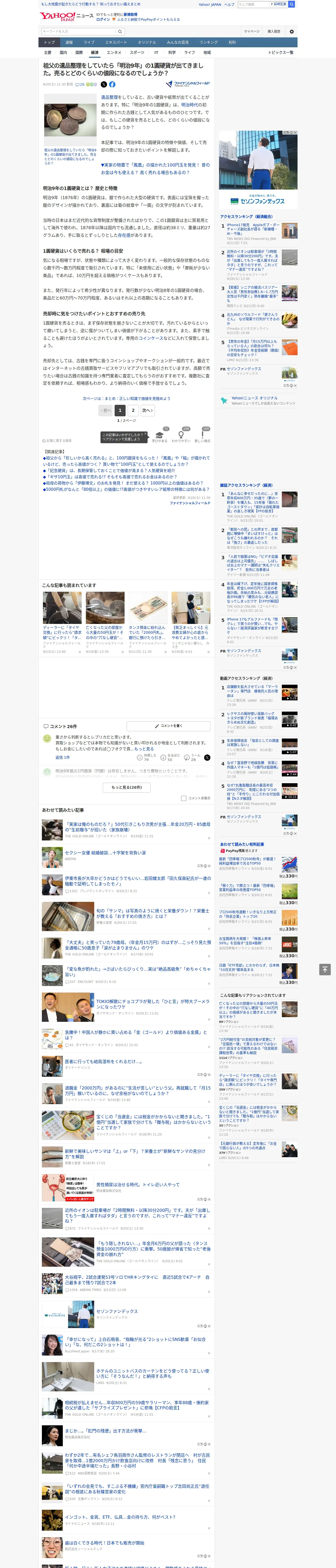The width and height of the screenshot is (336, 1568).
Task: Click もっと見る(26件) comments button
Action: click(127, 788)
